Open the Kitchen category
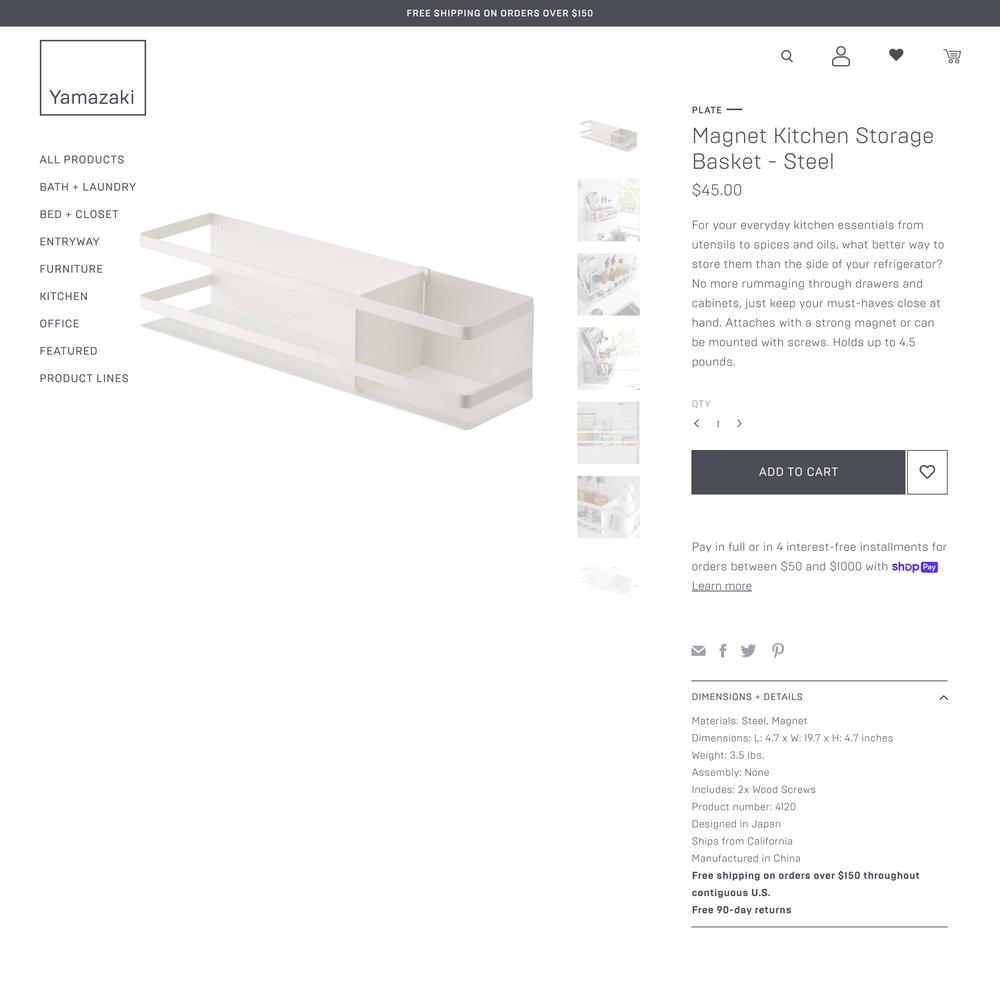The width and height of the screenshot is (1000, 1000). click(x=64, y=296)
